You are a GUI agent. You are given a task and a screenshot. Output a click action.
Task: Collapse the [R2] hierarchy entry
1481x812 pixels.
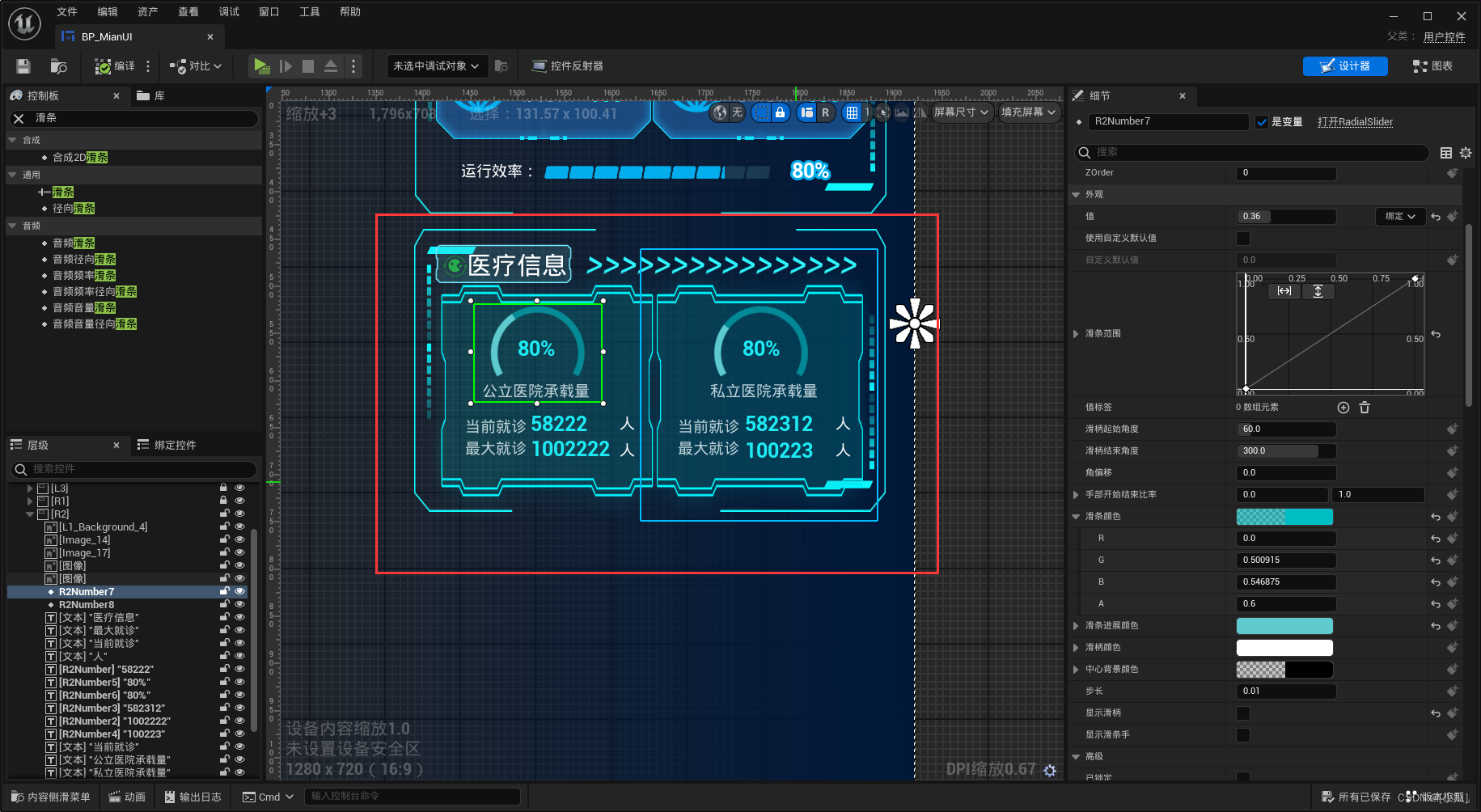29,514
